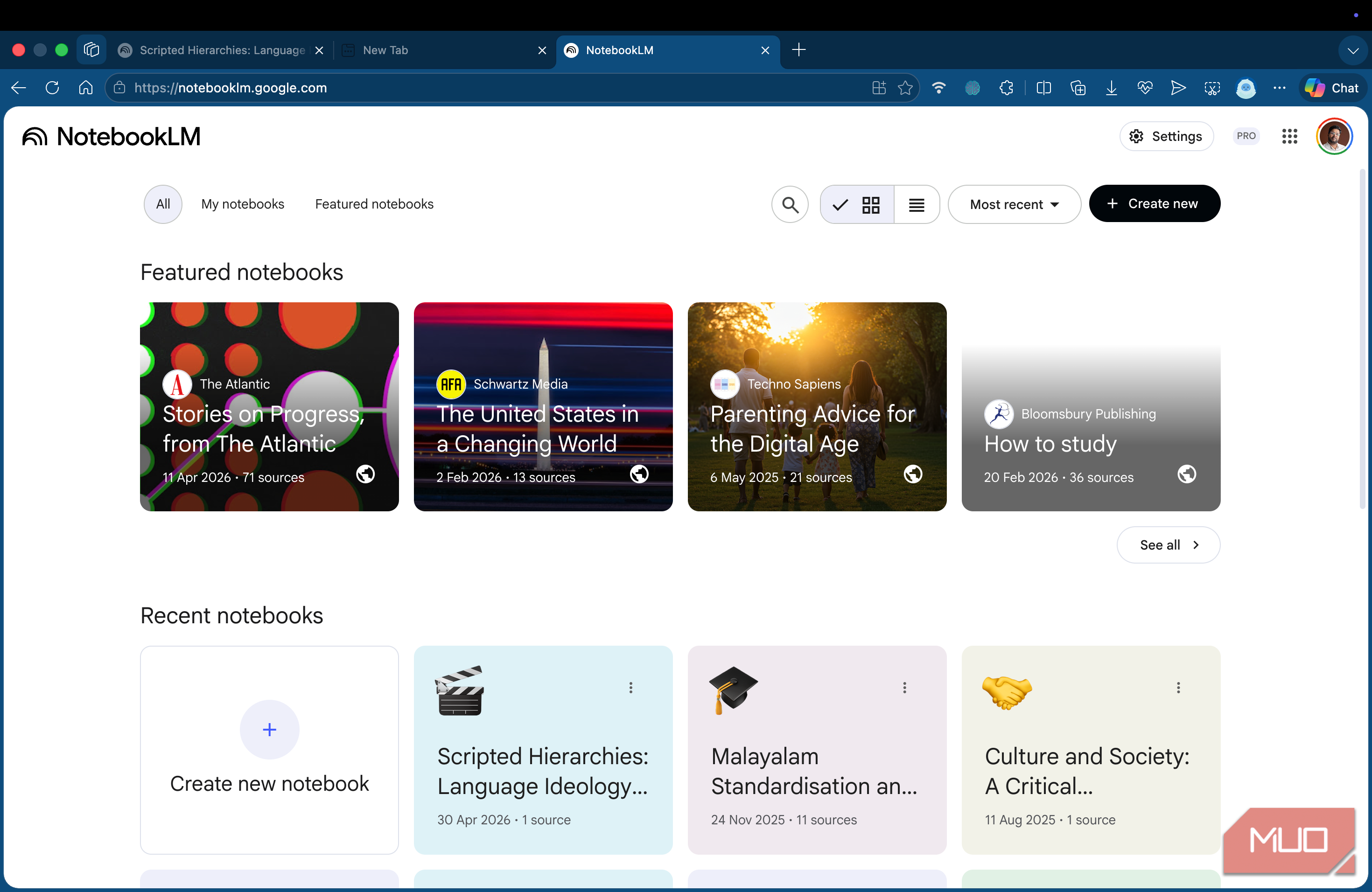Open Settings with the gear button
Screen dimensions: 1372x892
click(1166, 137)
